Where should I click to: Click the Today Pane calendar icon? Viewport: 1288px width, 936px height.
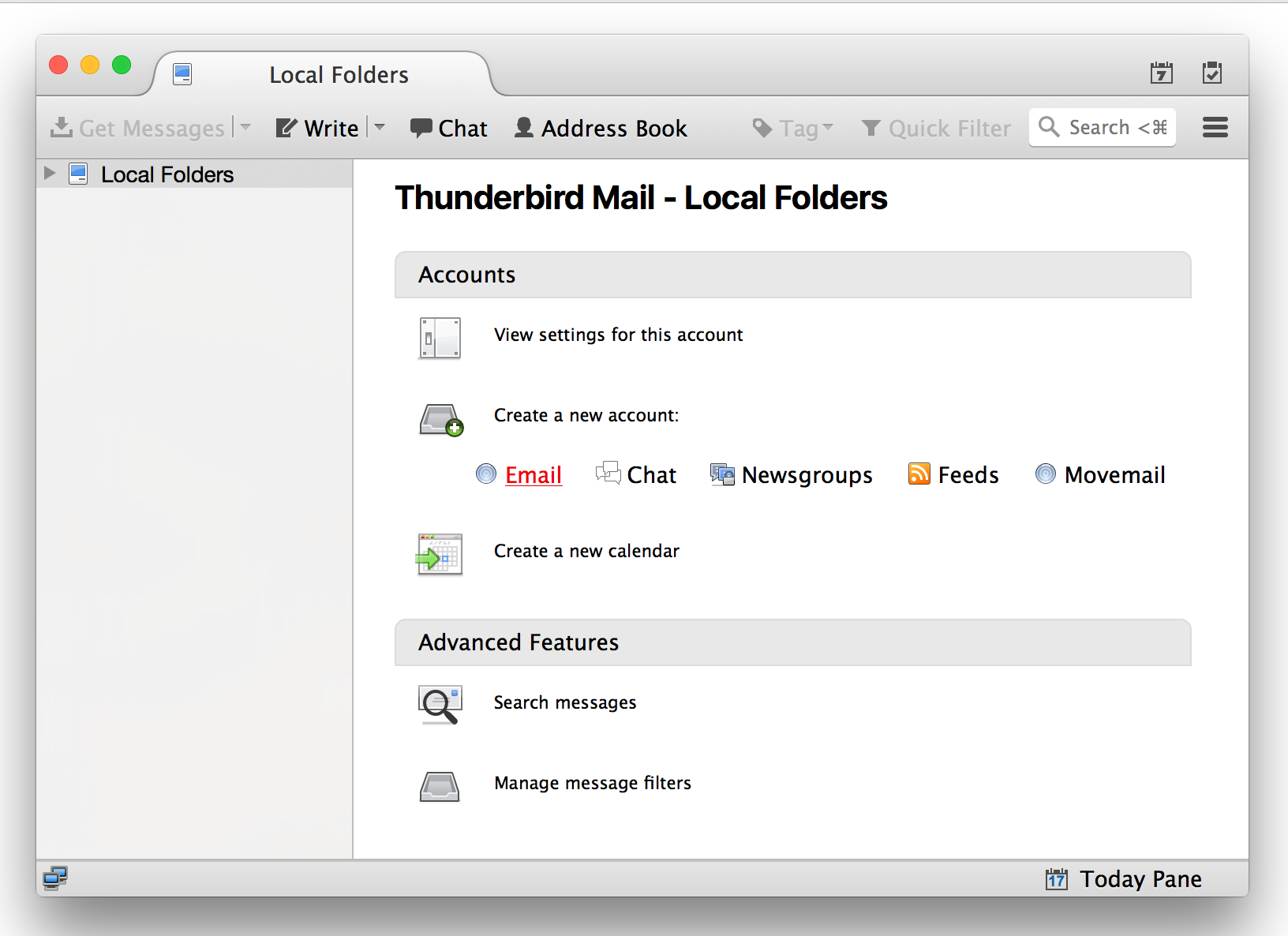[1056, 878]
